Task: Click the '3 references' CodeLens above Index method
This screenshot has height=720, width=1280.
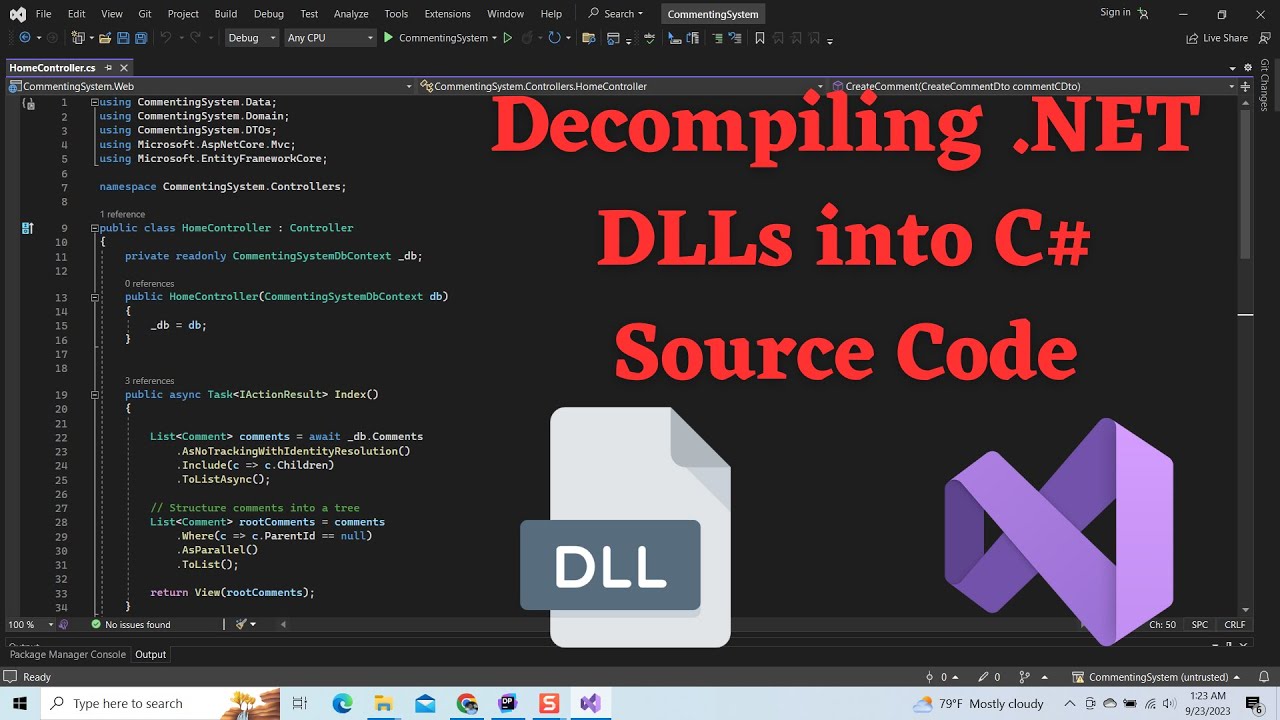Action: tap(150, 381)
